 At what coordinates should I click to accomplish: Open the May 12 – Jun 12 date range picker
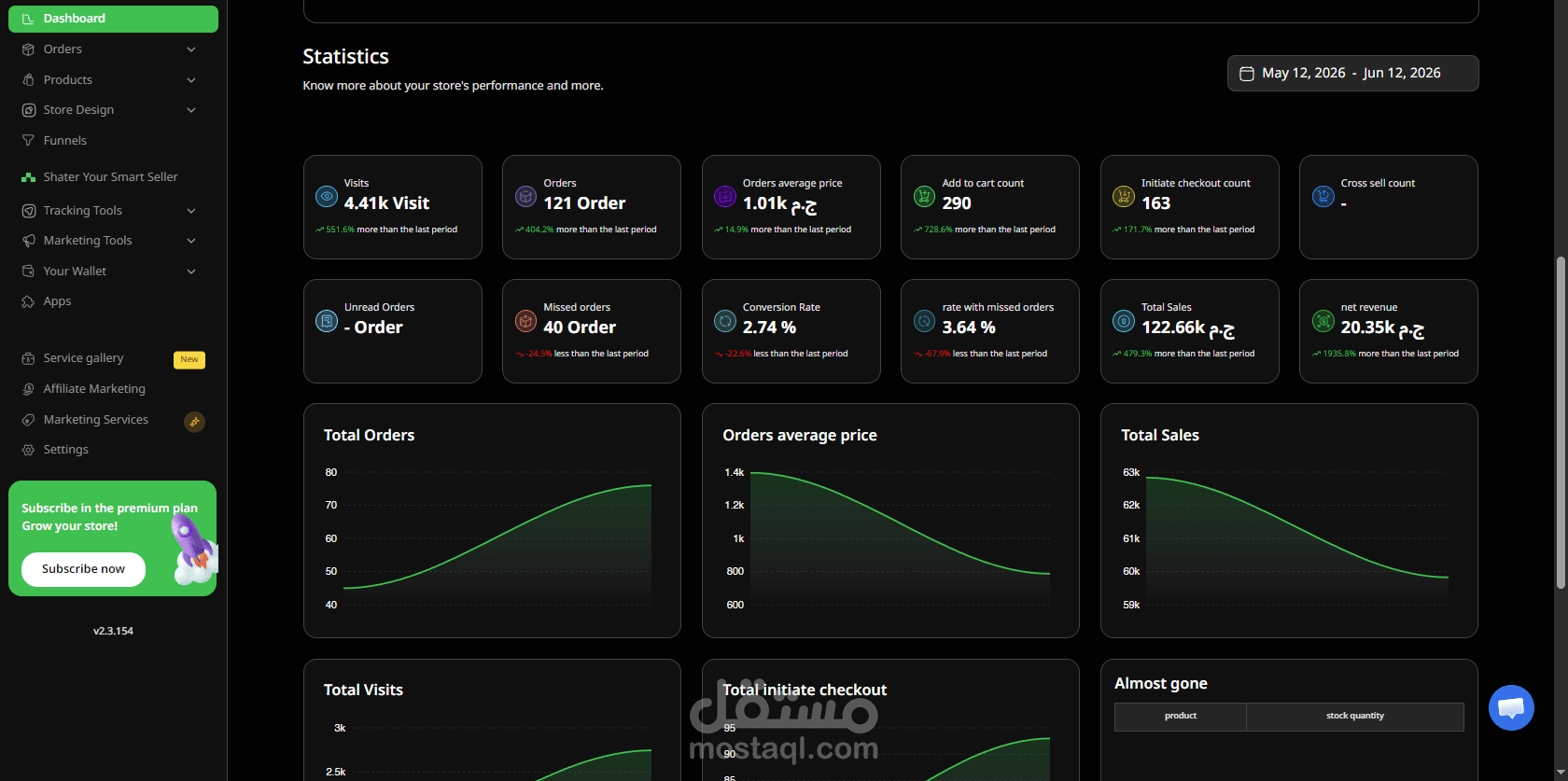coord(1352,73)
